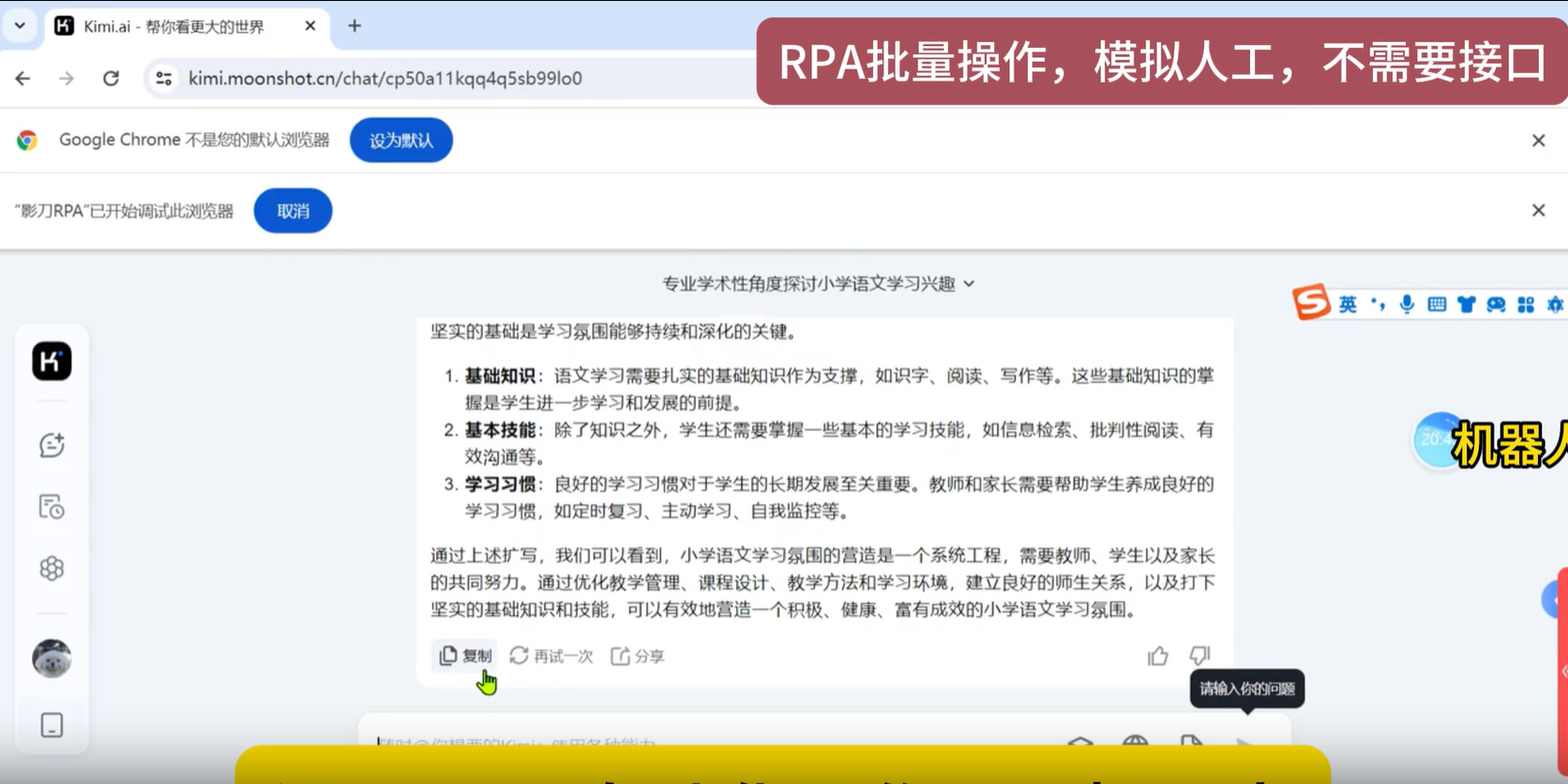Select the Kimi.ai browser tab
This screenshot has width=1568, height=784.
coord(173,26)
